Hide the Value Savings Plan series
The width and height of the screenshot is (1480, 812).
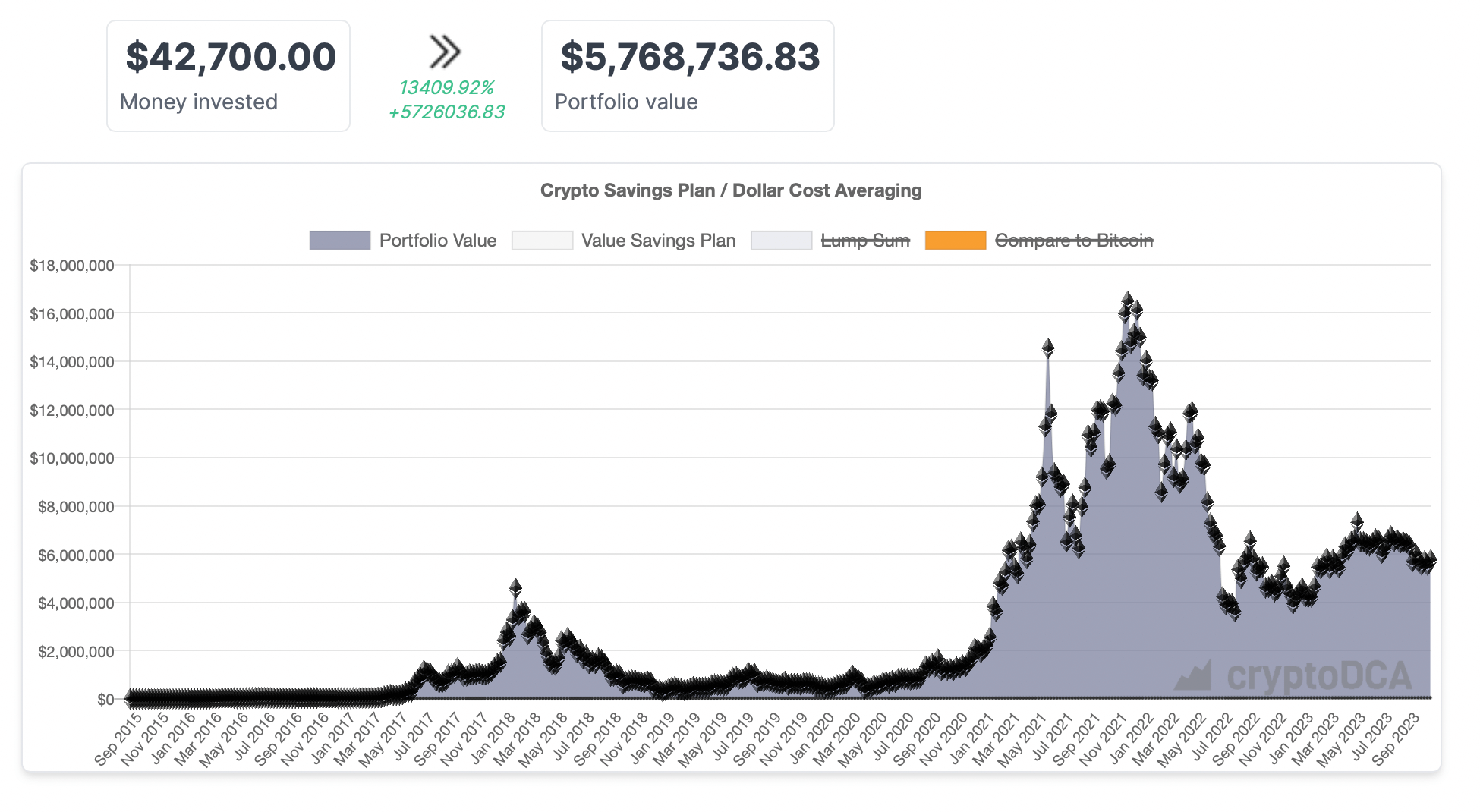(658, 241)
